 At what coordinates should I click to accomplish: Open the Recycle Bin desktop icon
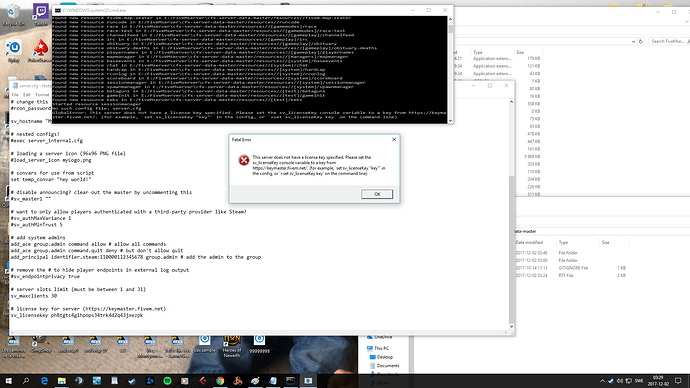click(x=13, y=15)
